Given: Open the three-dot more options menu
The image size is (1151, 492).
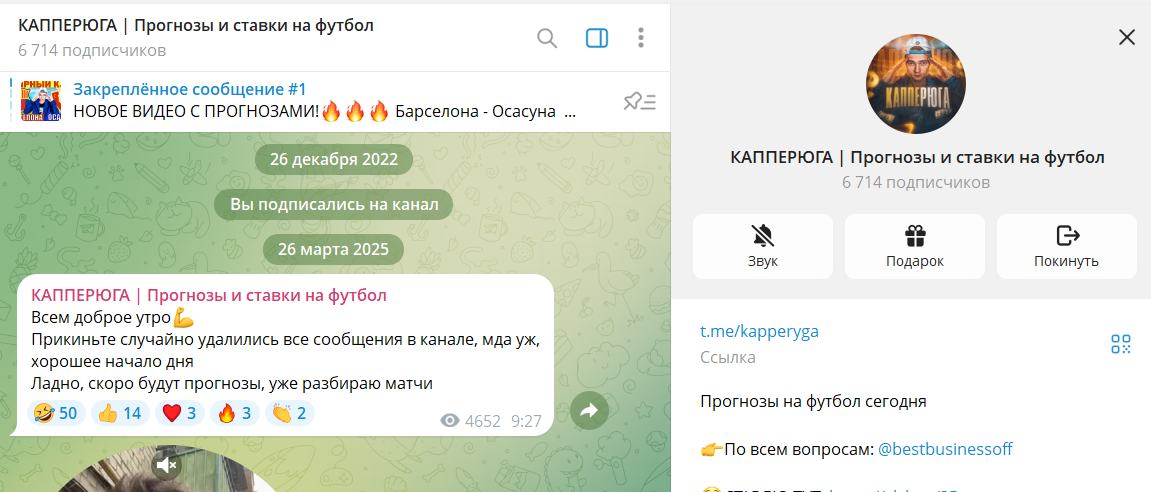Looking at the screenshot, I should click(641, 38).
